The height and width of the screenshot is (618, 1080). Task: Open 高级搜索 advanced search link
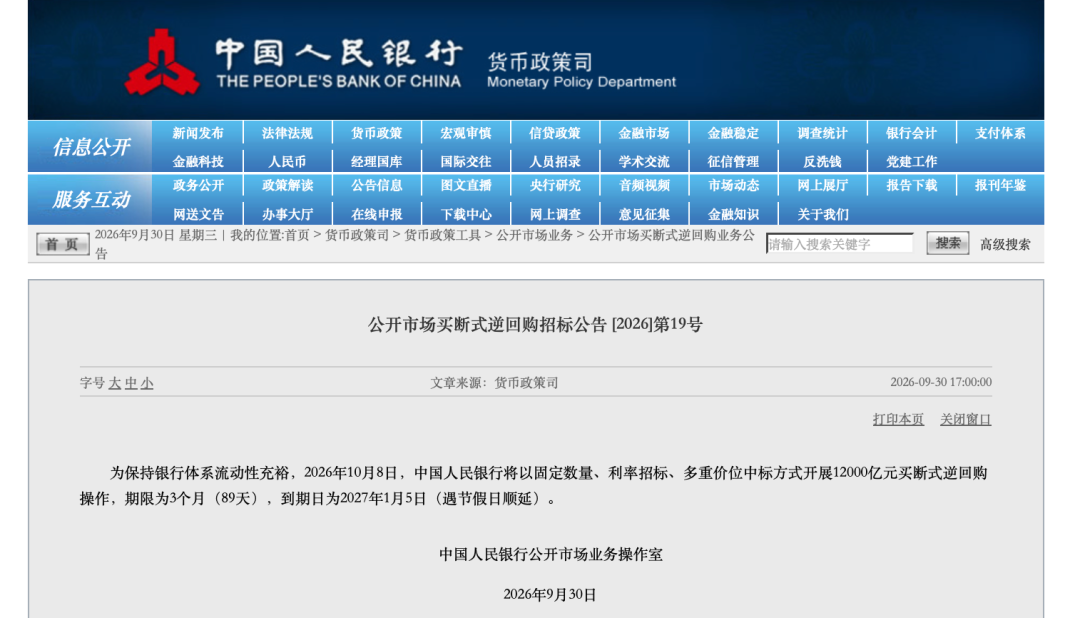1005,245
